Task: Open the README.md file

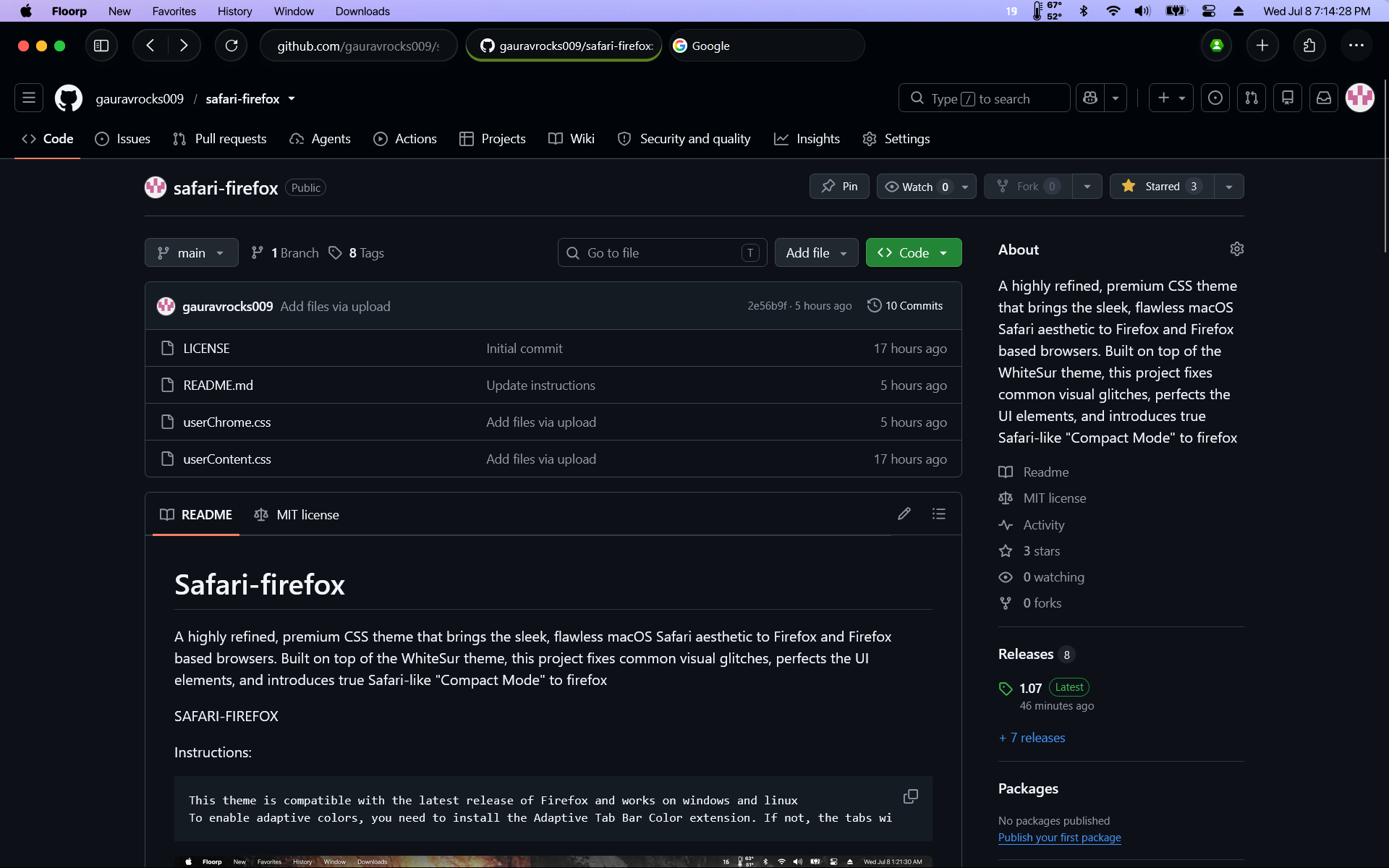Action: (x=218, y=386)
